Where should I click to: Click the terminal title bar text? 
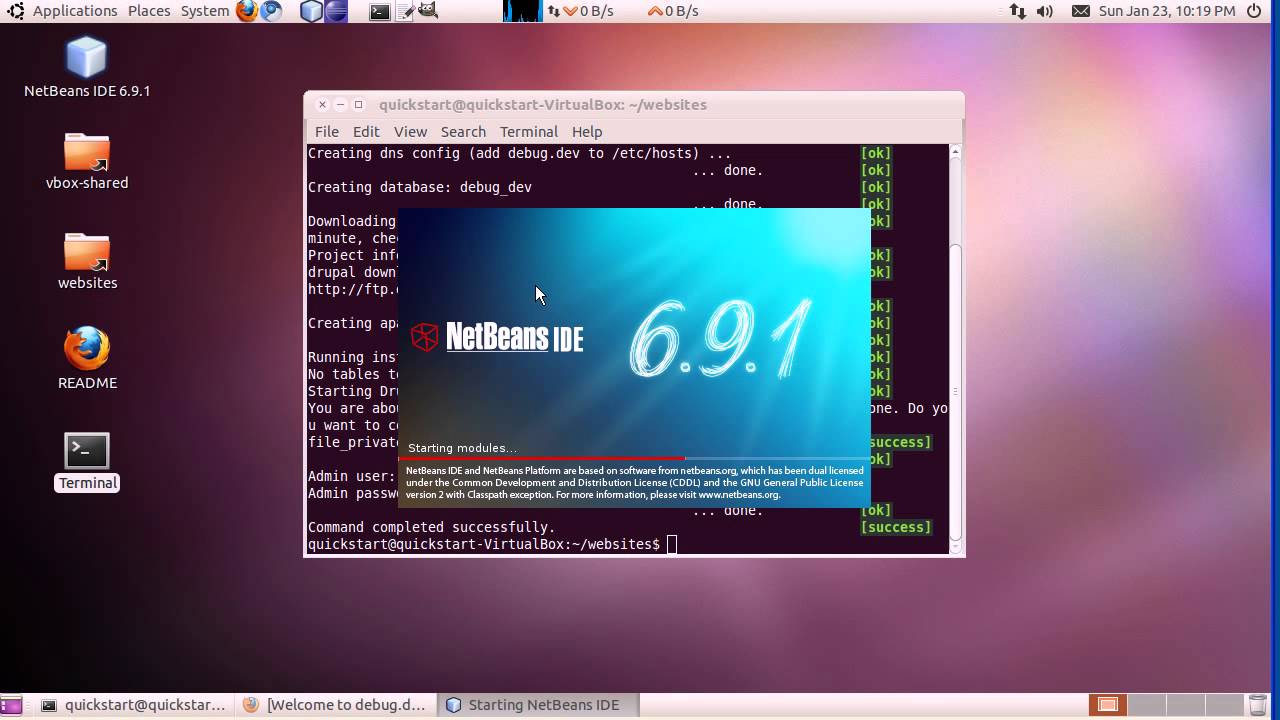point(543,104)
